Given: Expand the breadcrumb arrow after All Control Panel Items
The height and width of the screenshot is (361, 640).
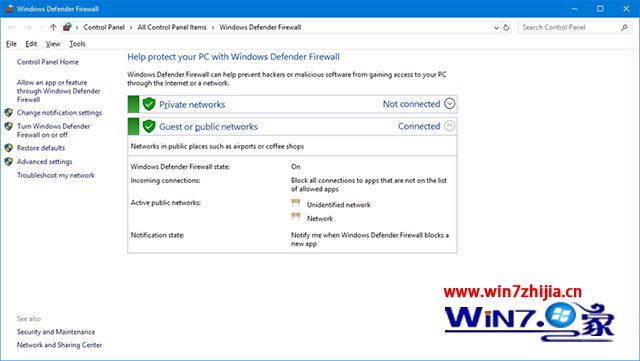Looking at the screenshot, I should point(213,27).
